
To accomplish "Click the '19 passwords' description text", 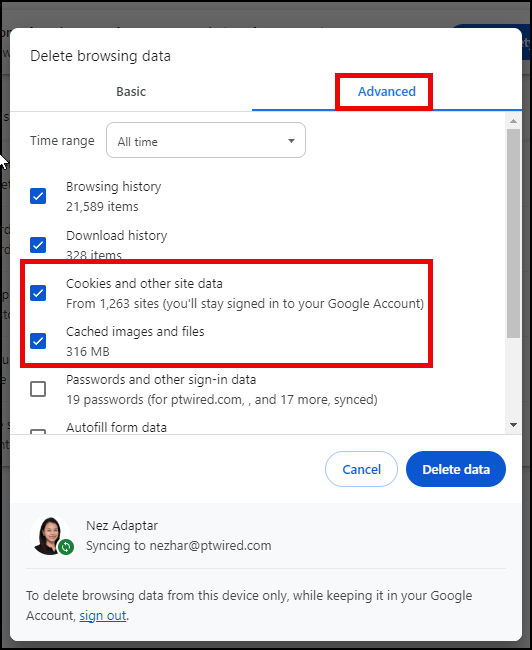I will pyautogui.click(x=222, y=400).
